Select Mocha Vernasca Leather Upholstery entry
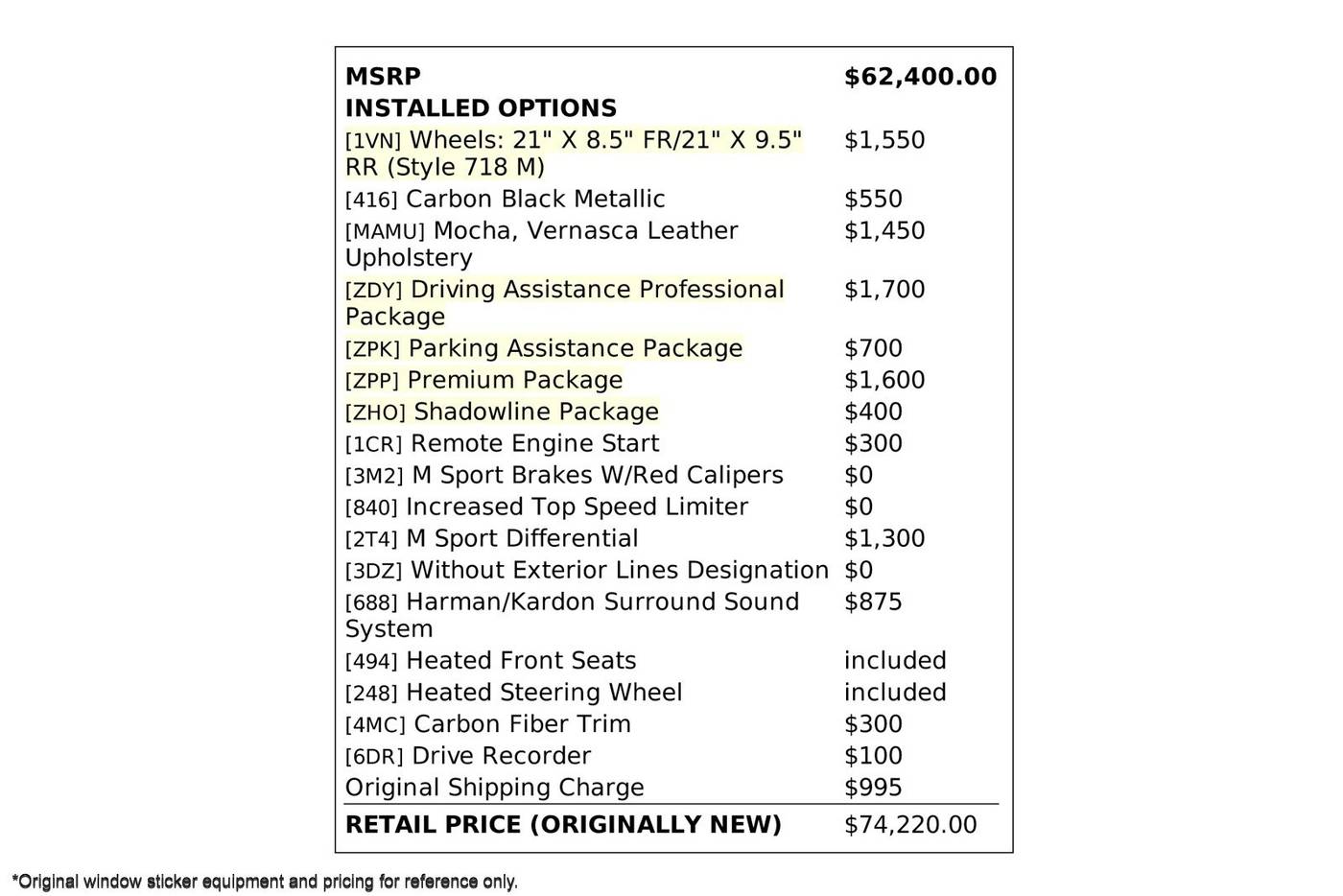 542,245
